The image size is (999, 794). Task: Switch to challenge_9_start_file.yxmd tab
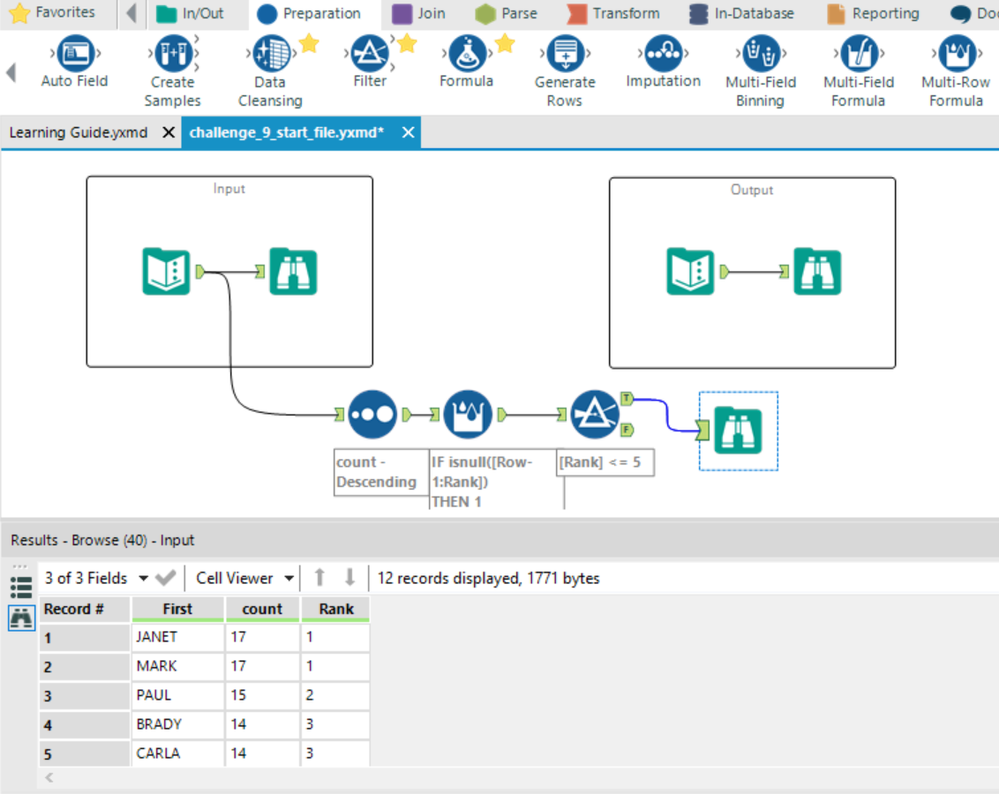[x=287, y=133]
